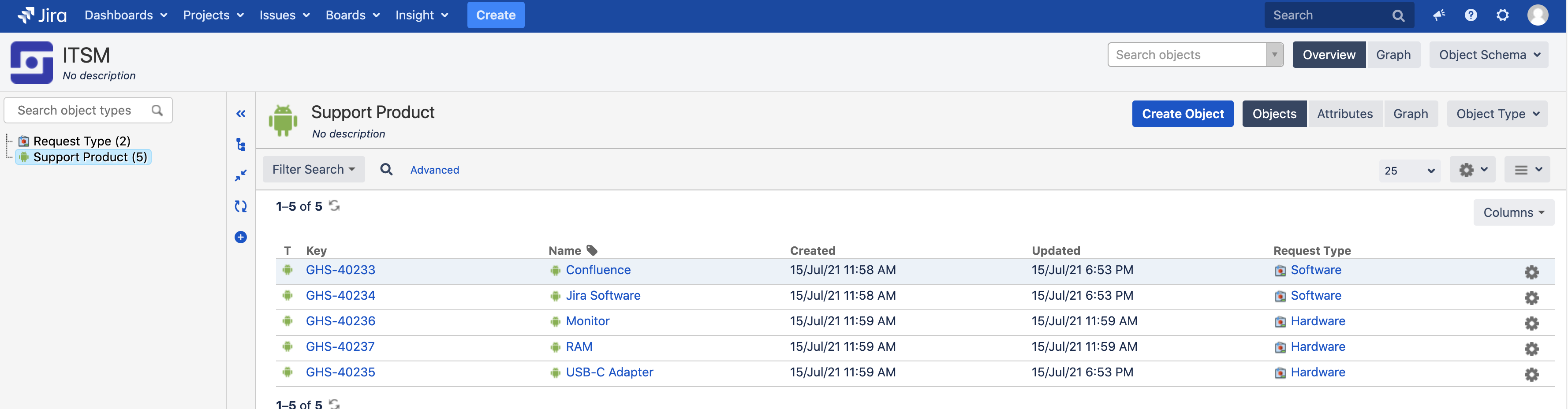
Task: Open the gear actions icon for Confluence row
Action: (1531, 272)
